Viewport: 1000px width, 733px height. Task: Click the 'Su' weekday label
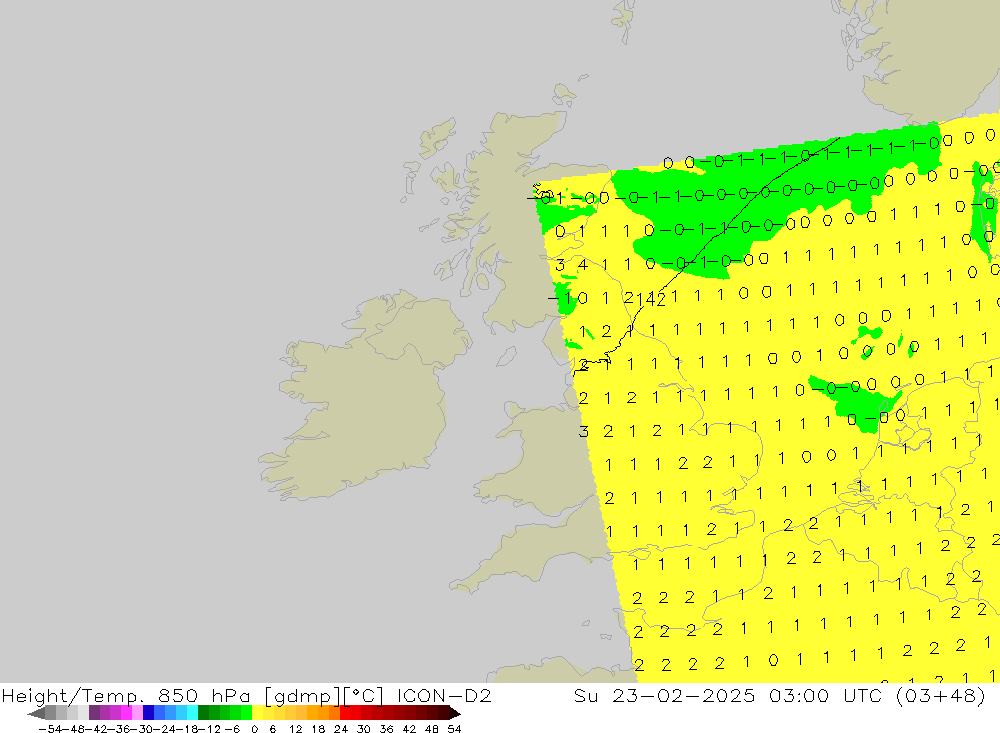pyautogui.click(x=585, y=695)
